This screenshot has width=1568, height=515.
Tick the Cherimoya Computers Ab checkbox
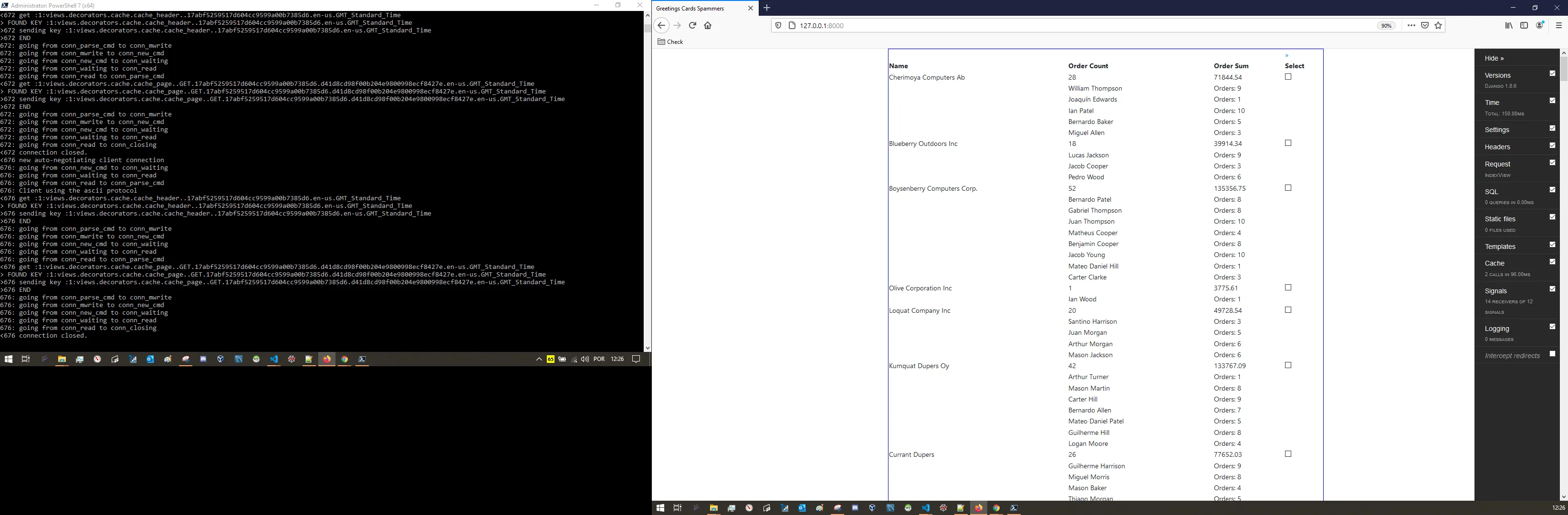pos(1288,77)
